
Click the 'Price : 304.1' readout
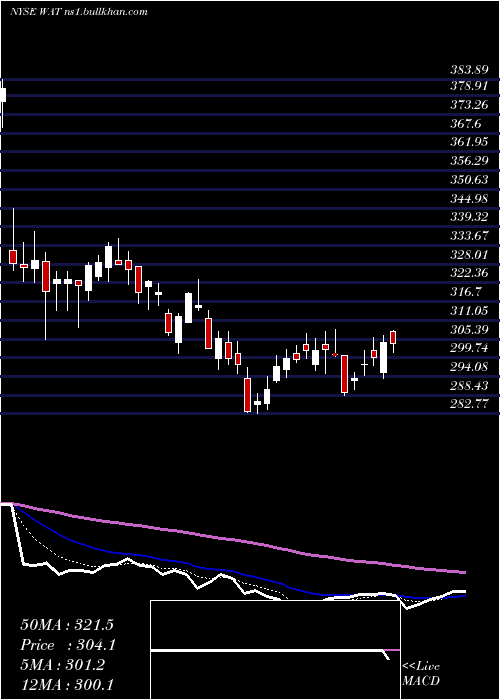click(68, 645)
